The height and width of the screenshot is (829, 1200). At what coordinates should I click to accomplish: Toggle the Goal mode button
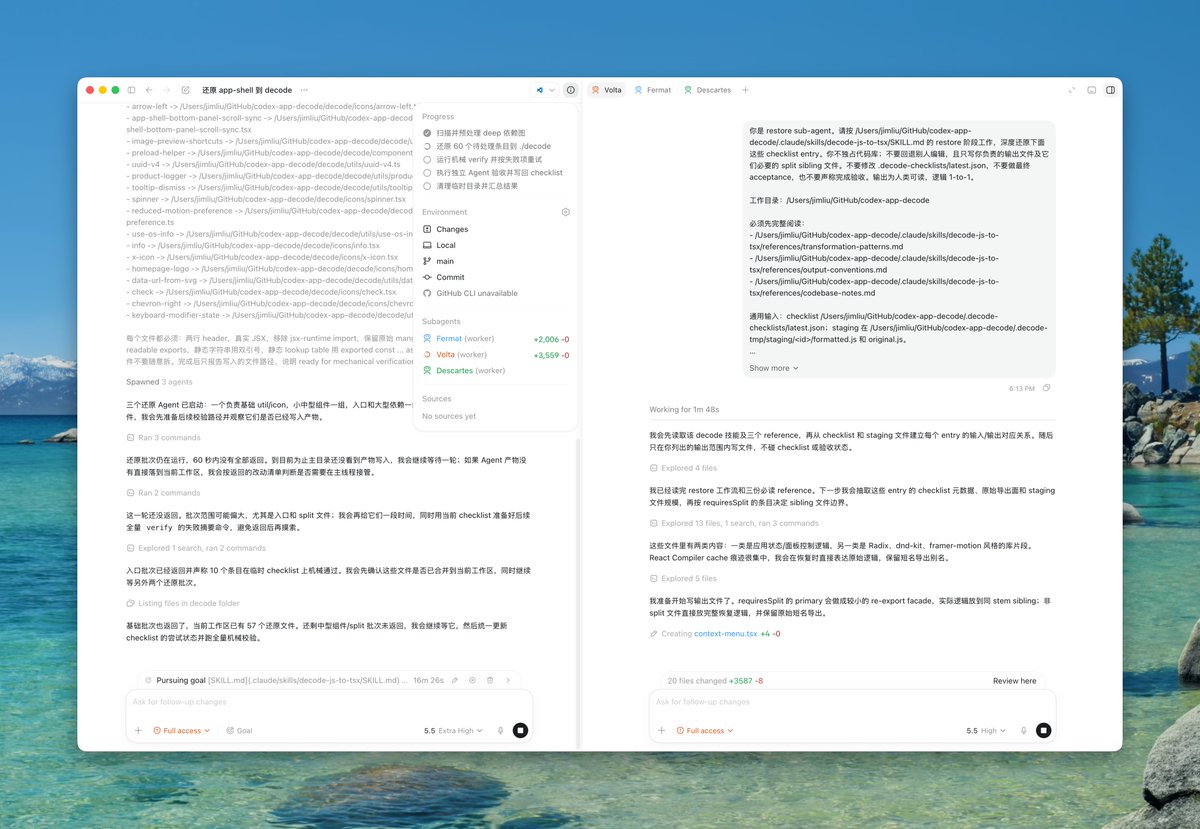pos(239,731)
